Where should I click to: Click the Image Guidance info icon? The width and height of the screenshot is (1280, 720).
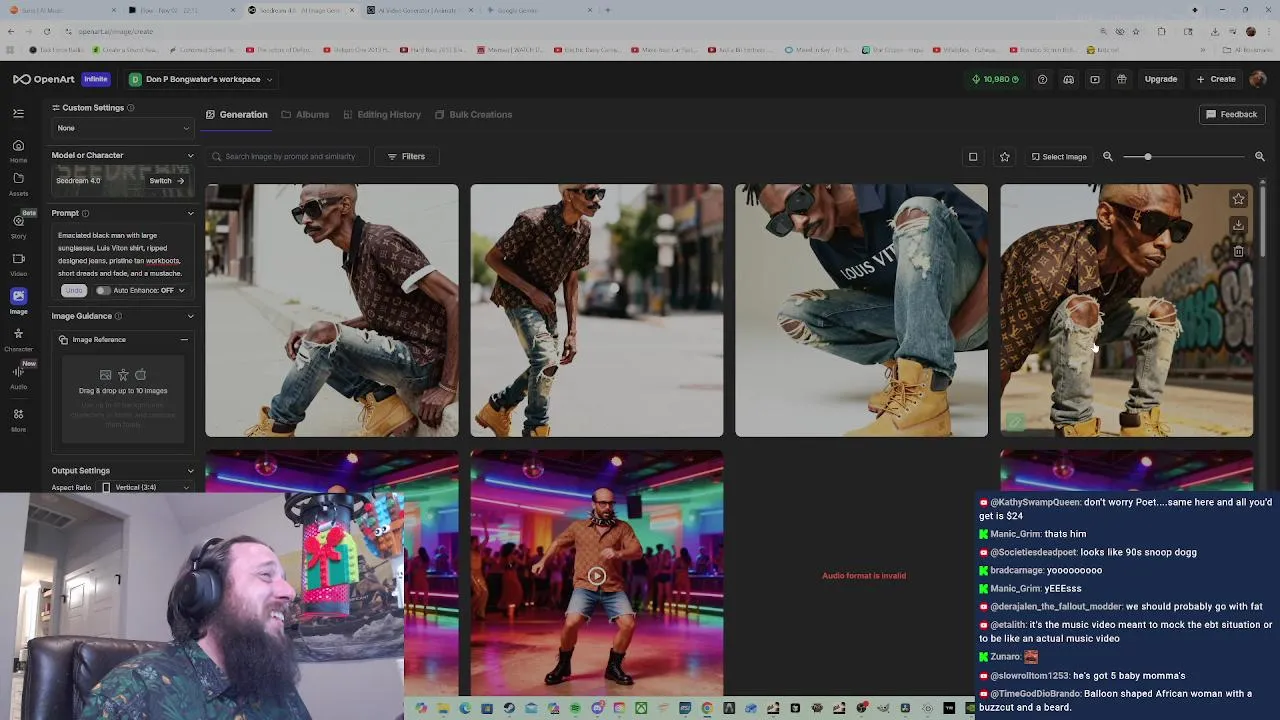pyautogui.click(x=118, y=316)
